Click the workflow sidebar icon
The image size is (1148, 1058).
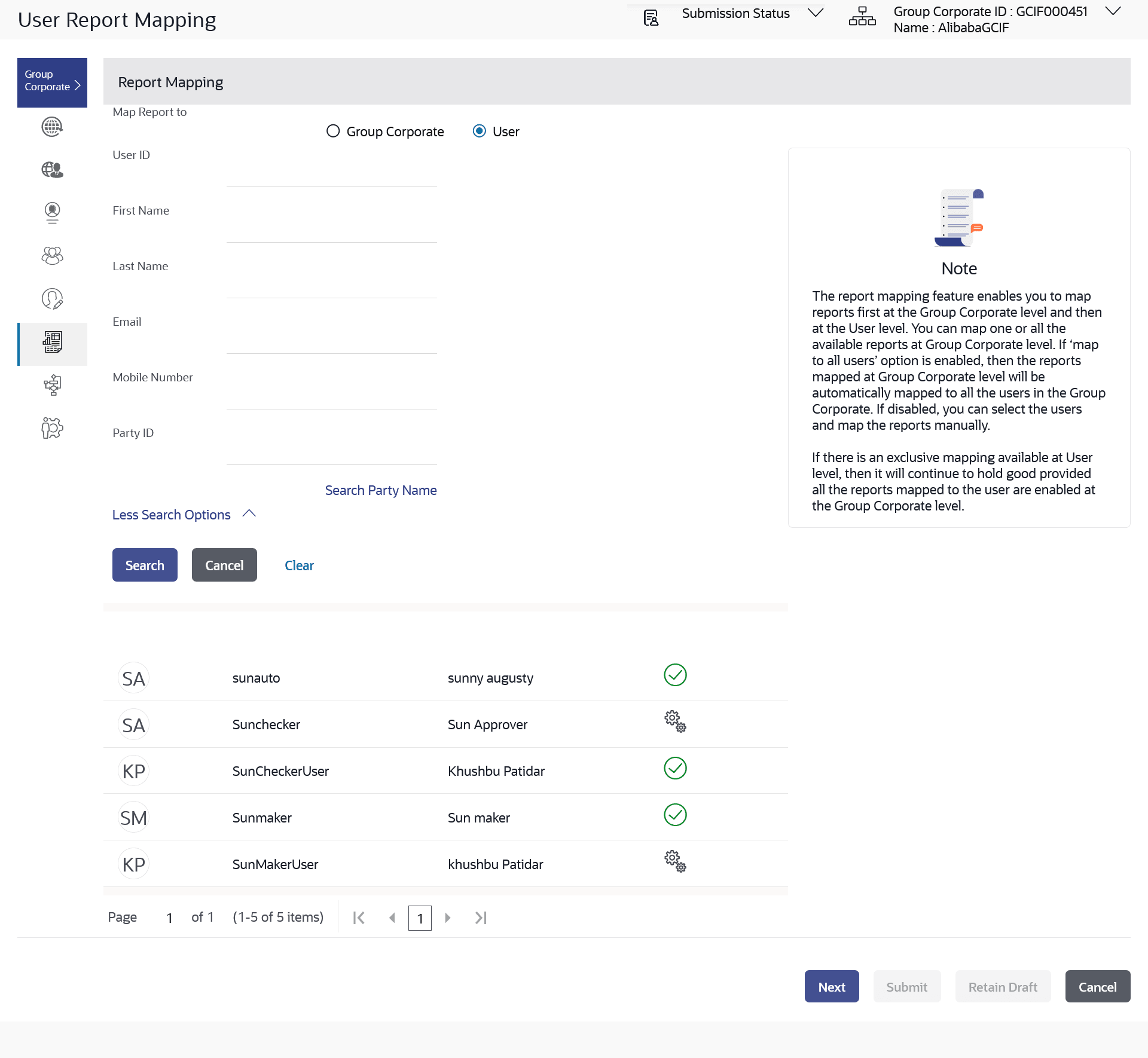coord(52,385)
